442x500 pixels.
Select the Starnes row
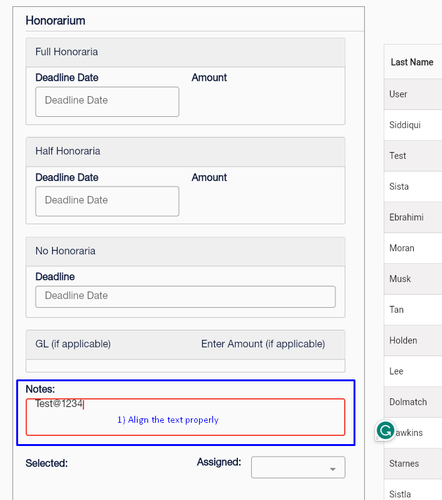[x=413, y=463]
